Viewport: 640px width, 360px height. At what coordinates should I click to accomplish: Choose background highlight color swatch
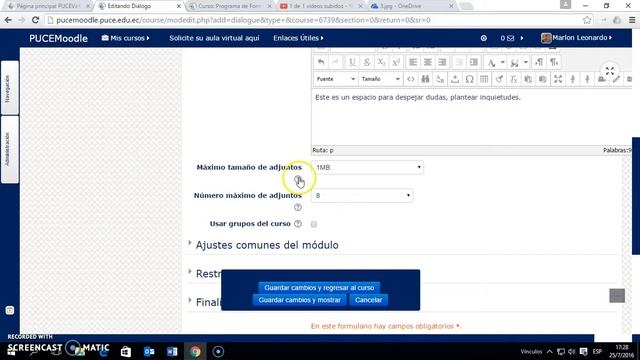(x=515, y=62)
